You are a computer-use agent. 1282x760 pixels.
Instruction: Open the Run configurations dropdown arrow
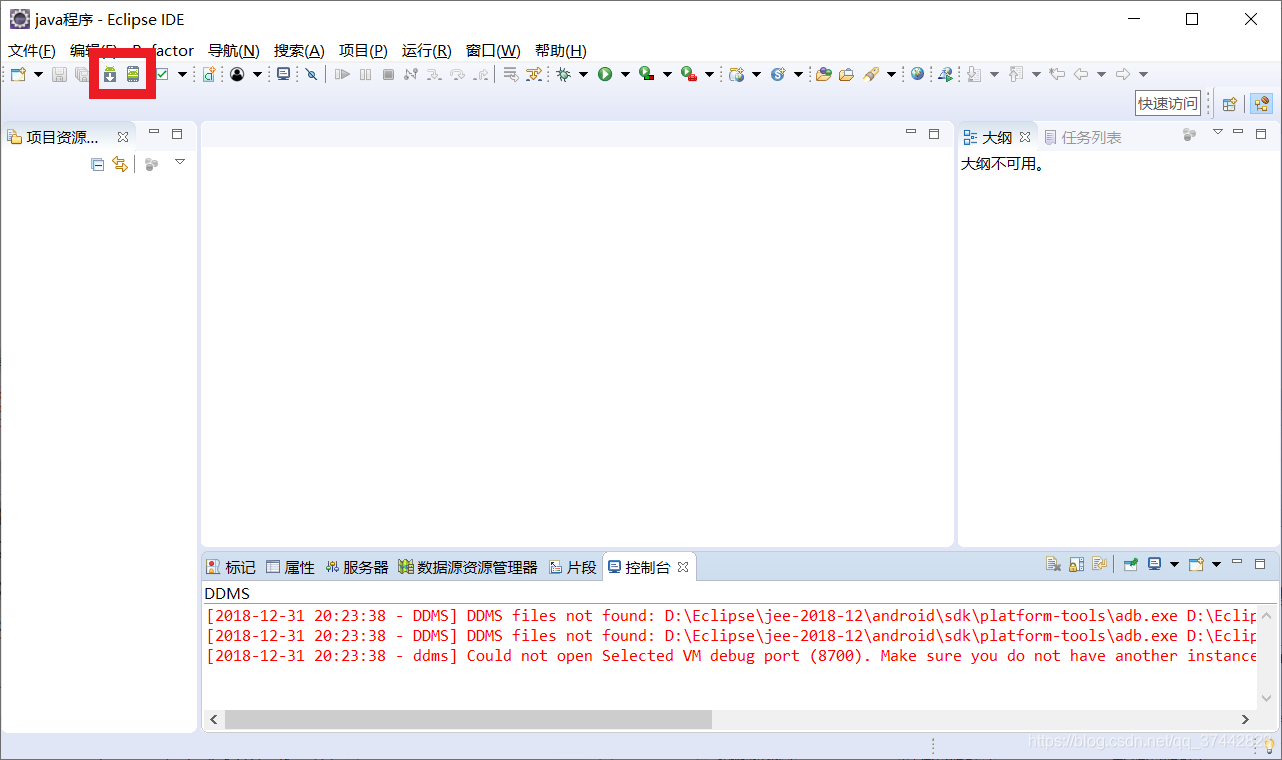(x=625, y=75)
